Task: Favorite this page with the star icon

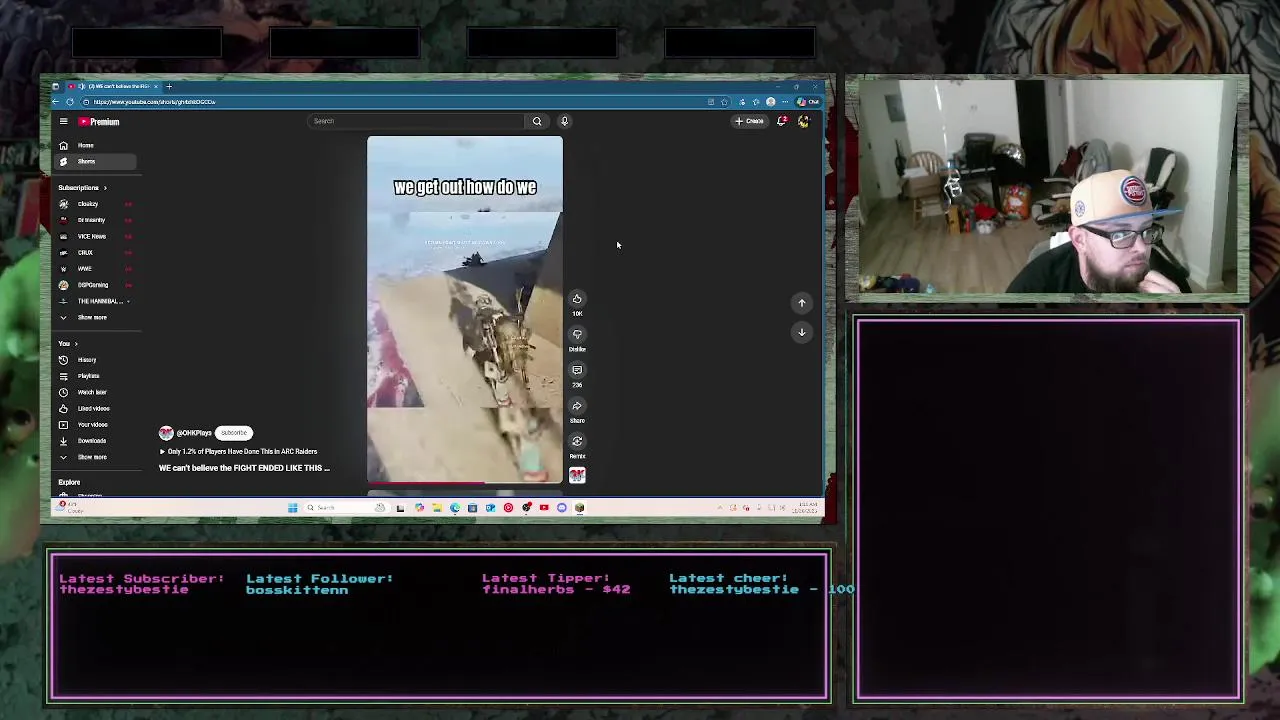Action: tap(724, 102)
